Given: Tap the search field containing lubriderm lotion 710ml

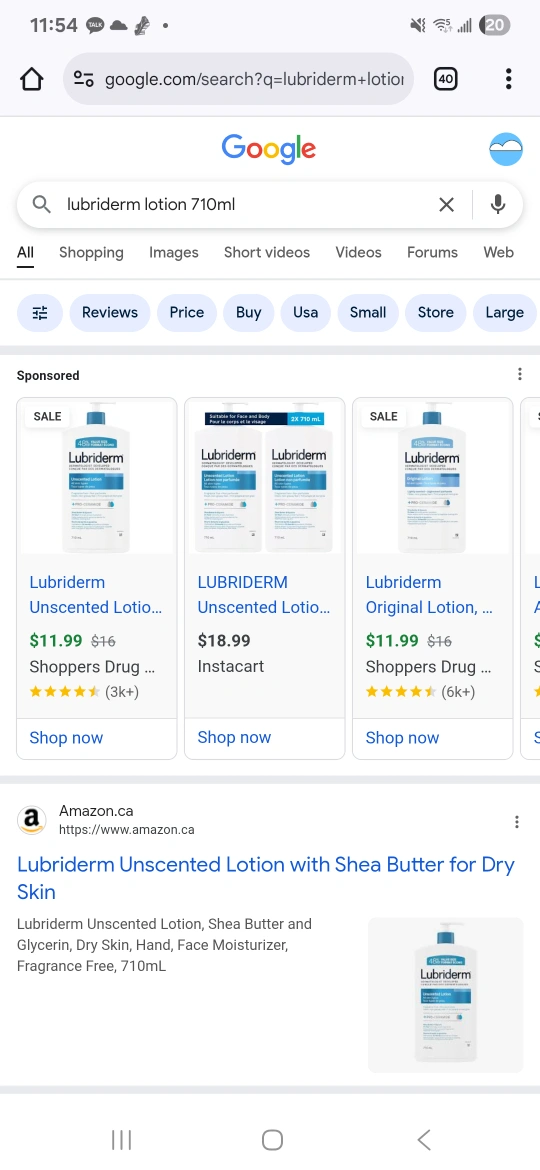Looking at the screenshot, I should coord(246,204).
